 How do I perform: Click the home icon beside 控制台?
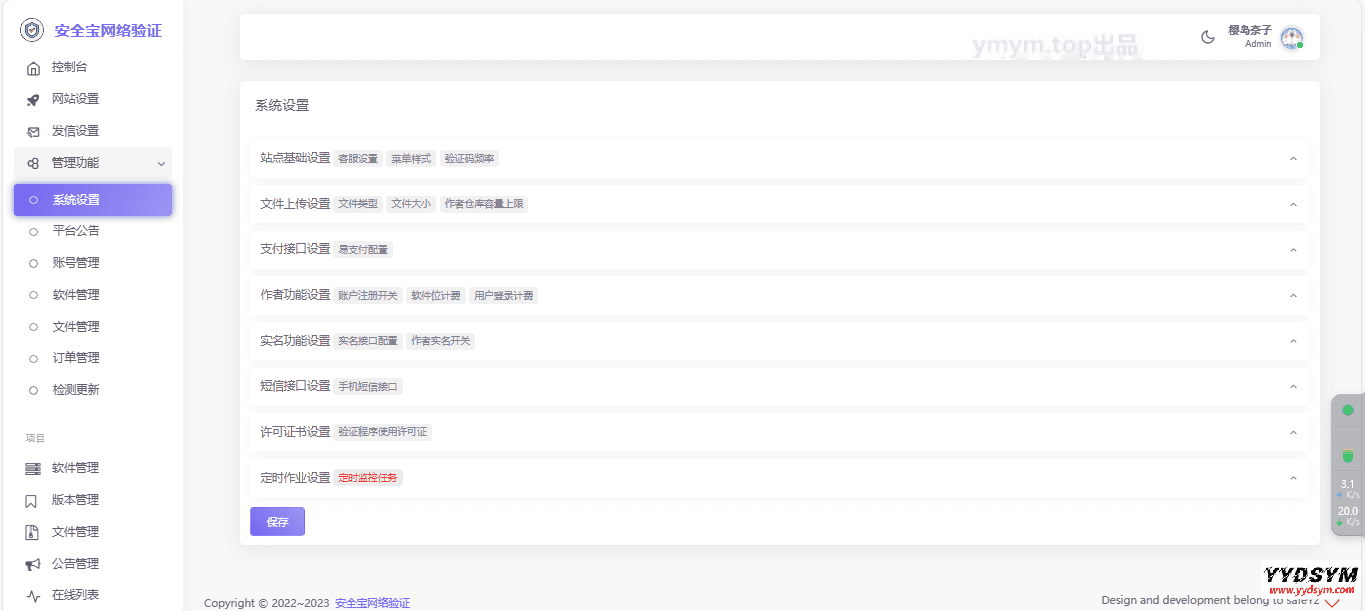(x=33, y=68)
